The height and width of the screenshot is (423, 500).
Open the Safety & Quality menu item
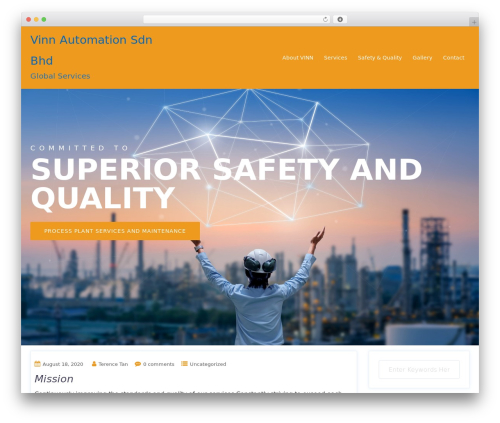380,58
